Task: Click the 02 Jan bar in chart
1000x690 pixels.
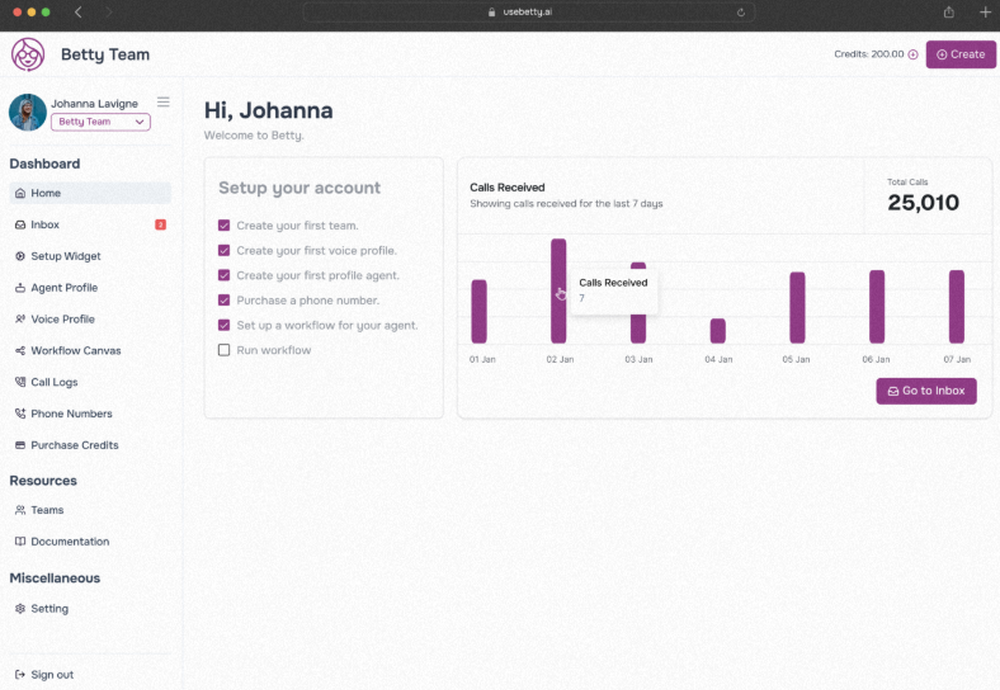Action: click(559, 291)
